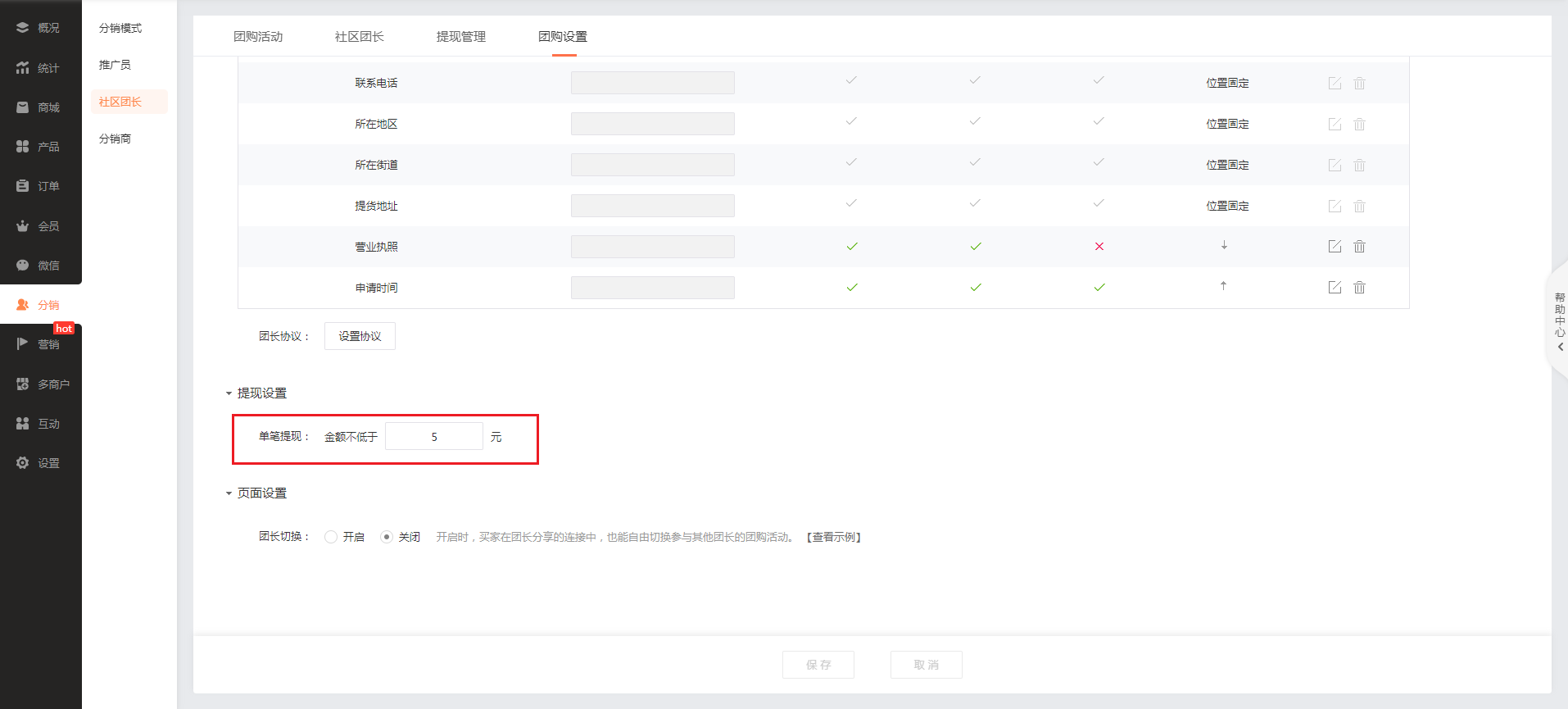The height and width of the screenshot is (709, 1568).
Task: Open the 订单 orders sidebar icon
Action: click(23, 186)
